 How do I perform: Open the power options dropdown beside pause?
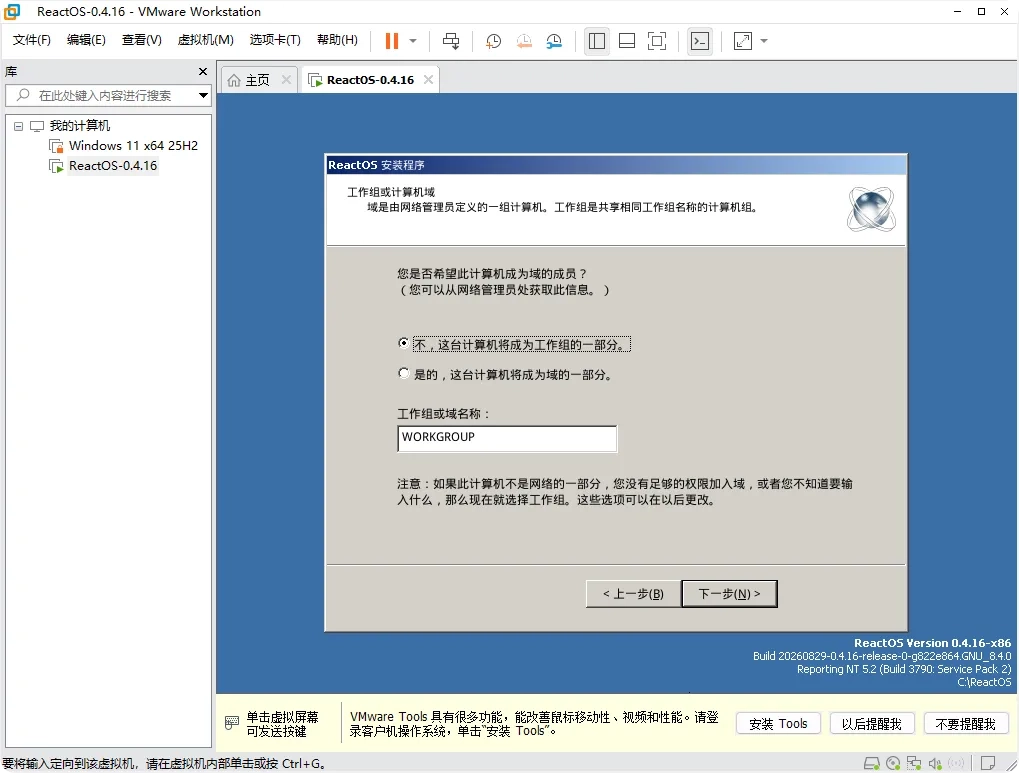tap(413, 41)
